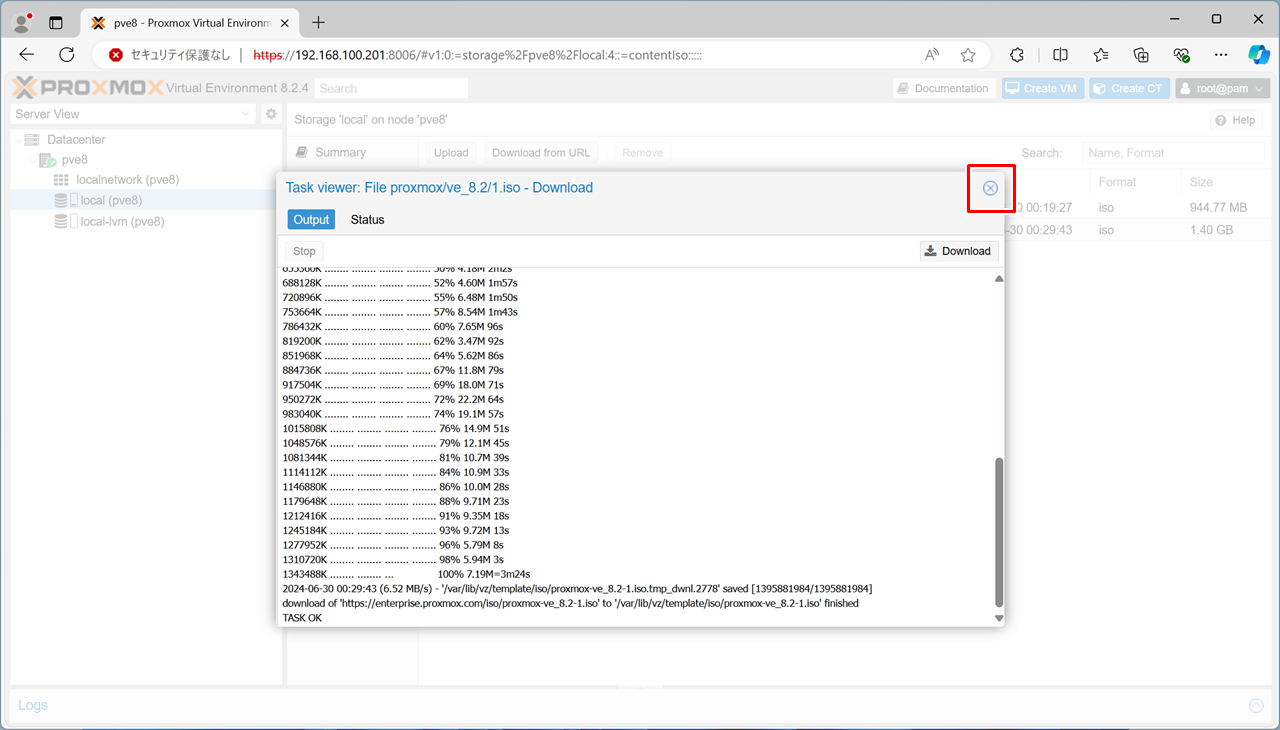
Task: Open the Server View dropdown
Action: click(x=133, y=114)
